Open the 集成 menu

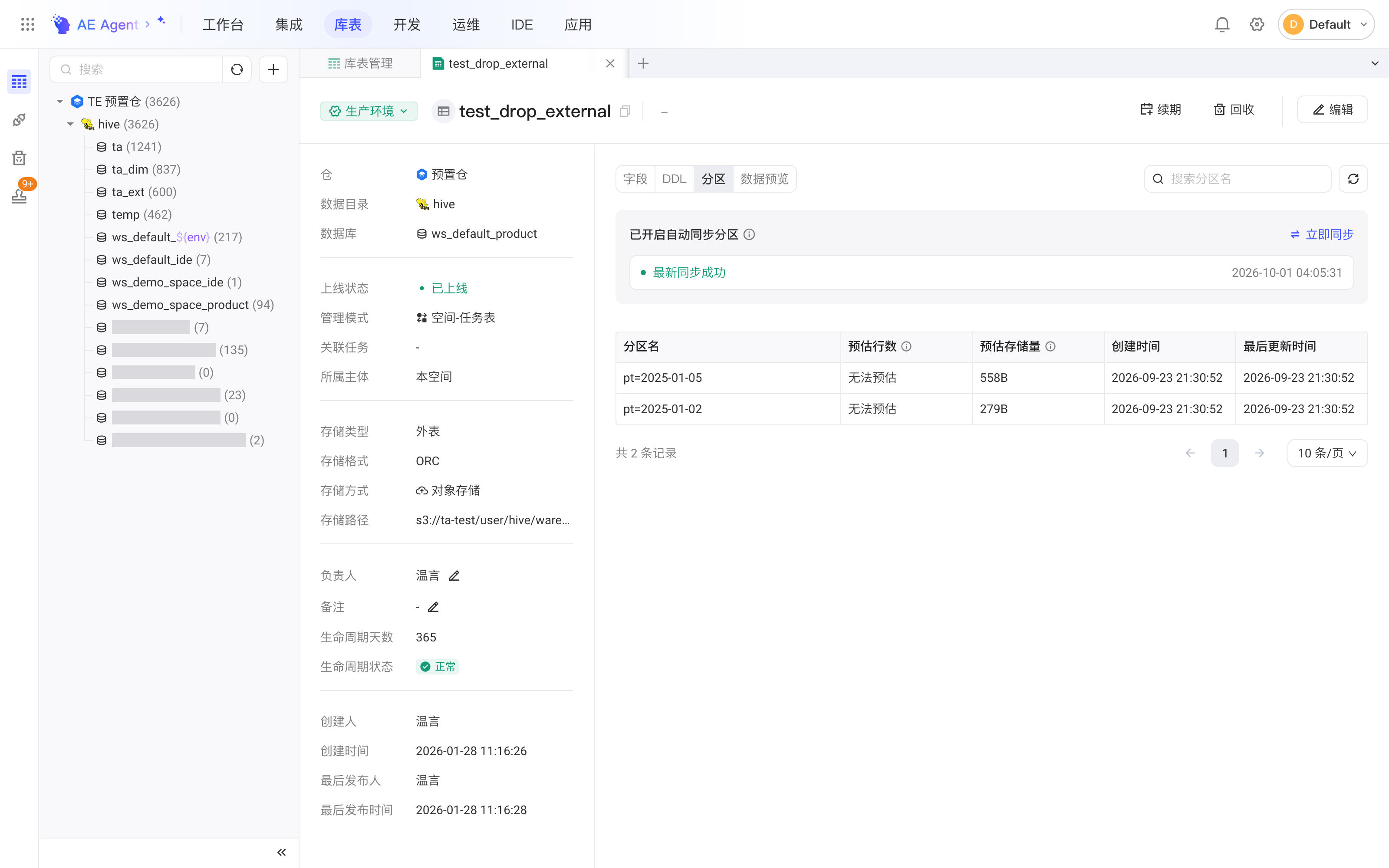pos(289,24)
